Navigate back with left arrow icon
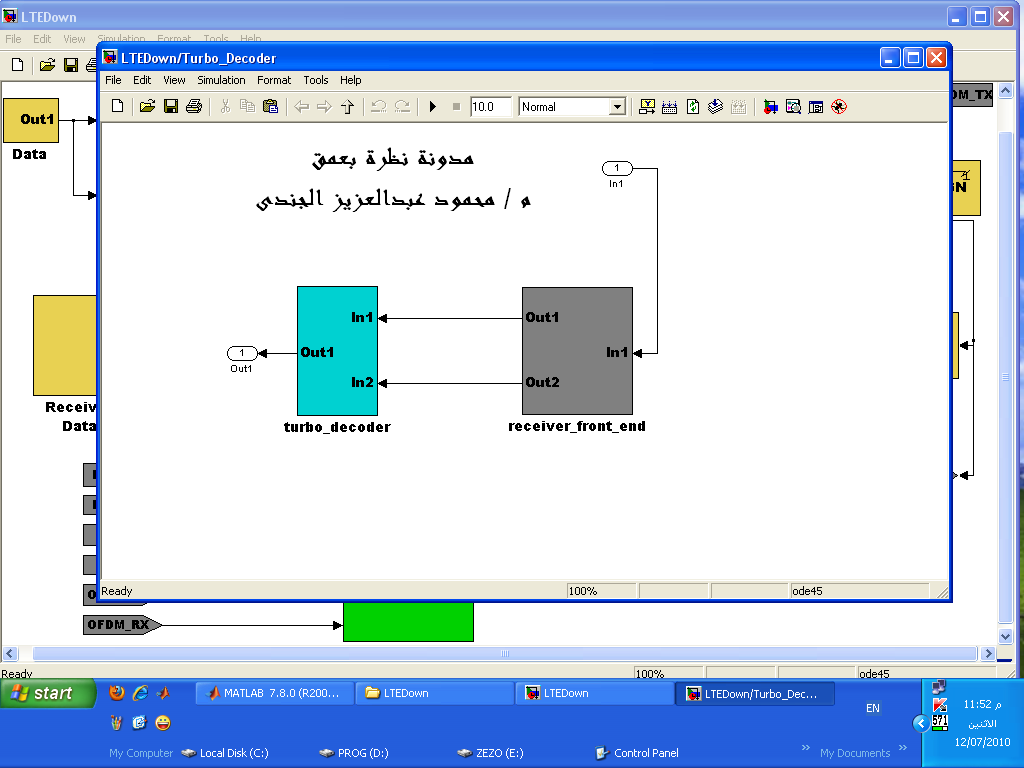The width and height of the screenshot is (1024, 768). (x=301, y=106)
